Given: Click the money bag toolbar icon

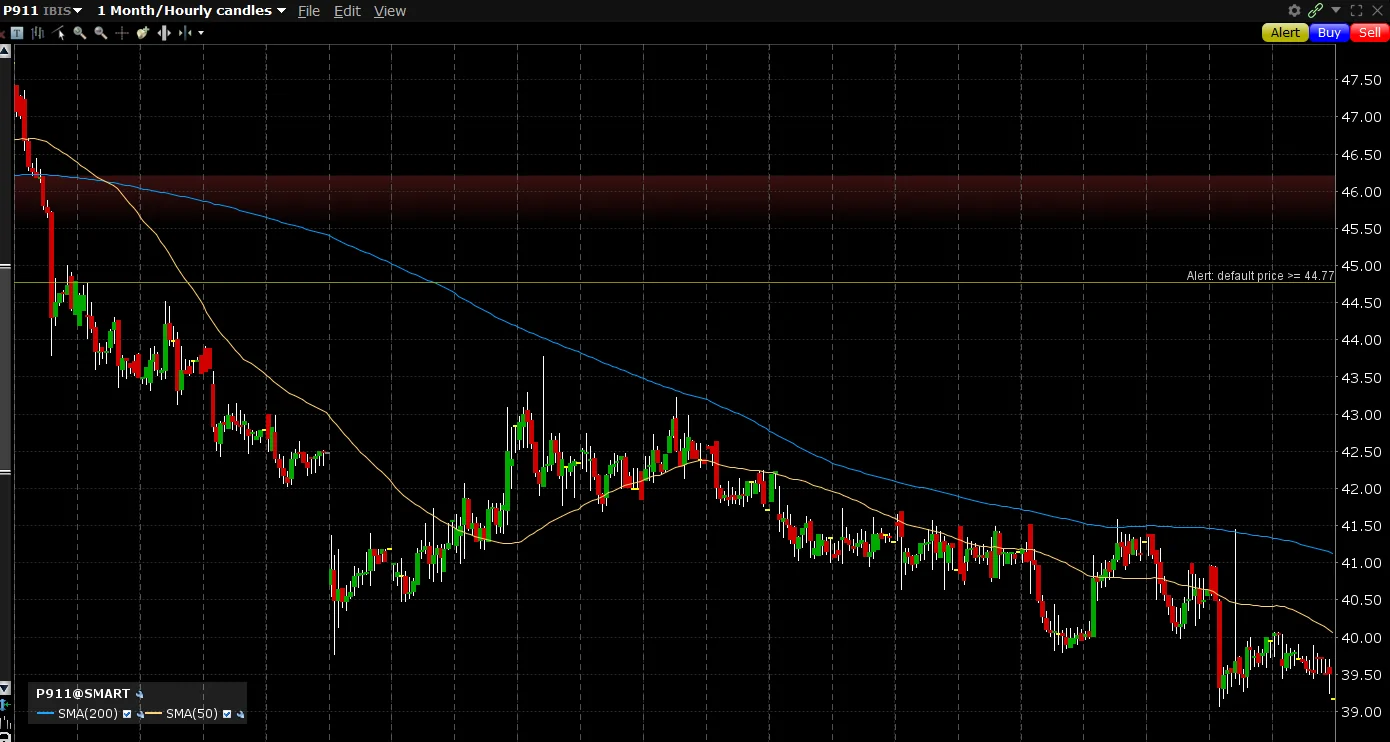Looking at the screenshot, I should click(143, 33).
